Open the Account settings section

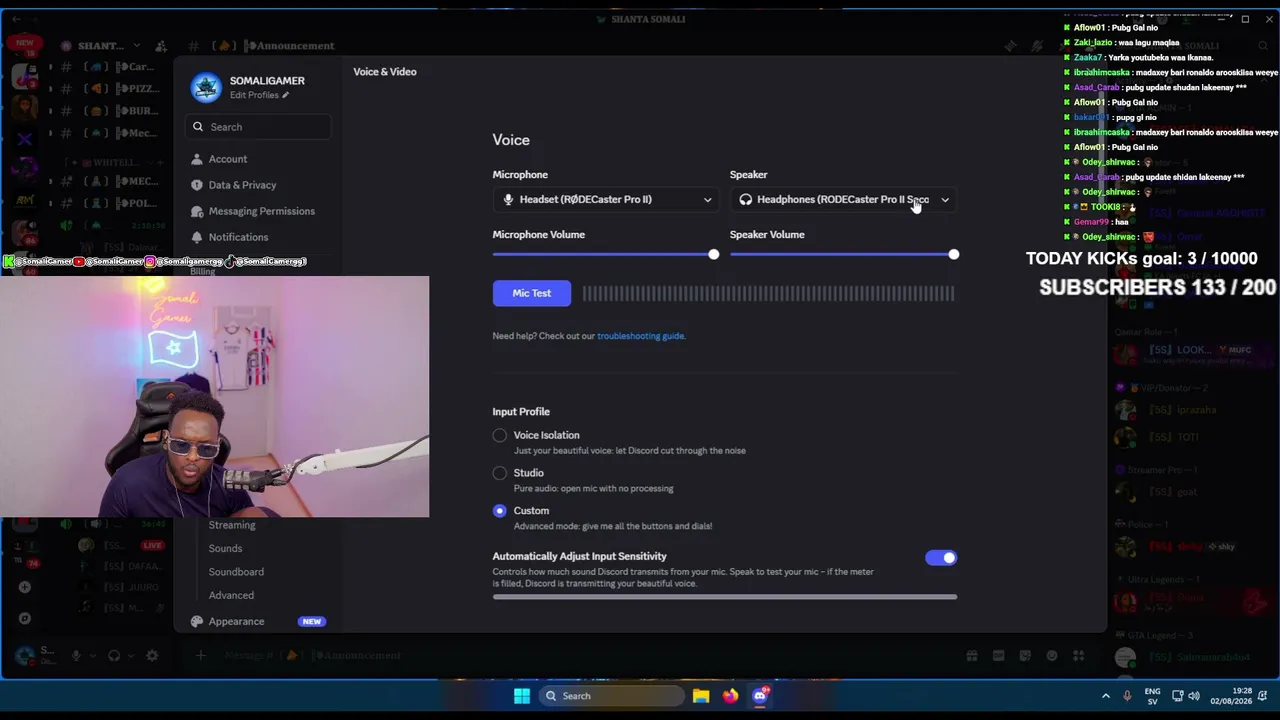click(x=228, y=159)
